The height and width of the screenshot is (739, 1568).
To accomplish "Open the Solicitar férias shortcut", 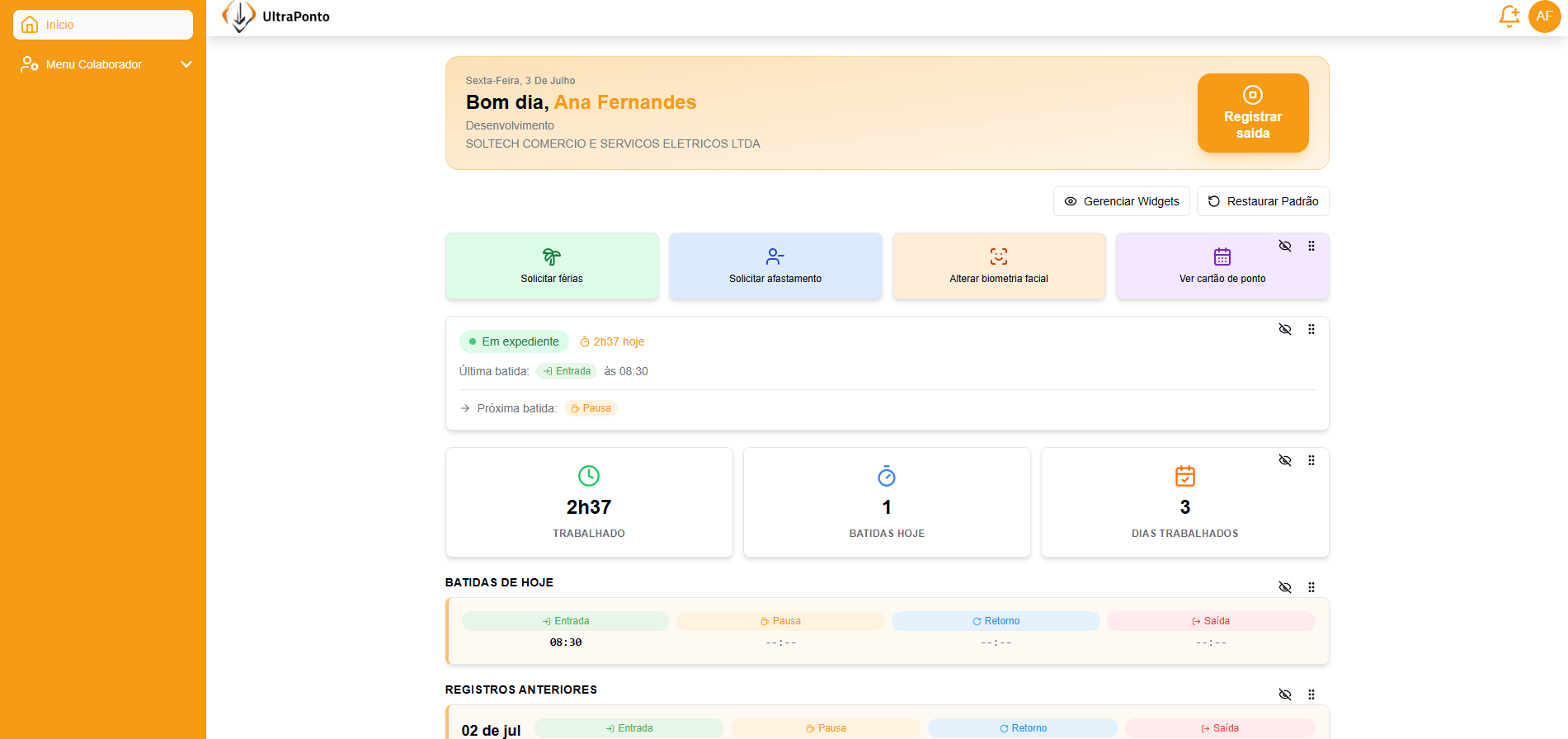I will (x=552, y=266).
